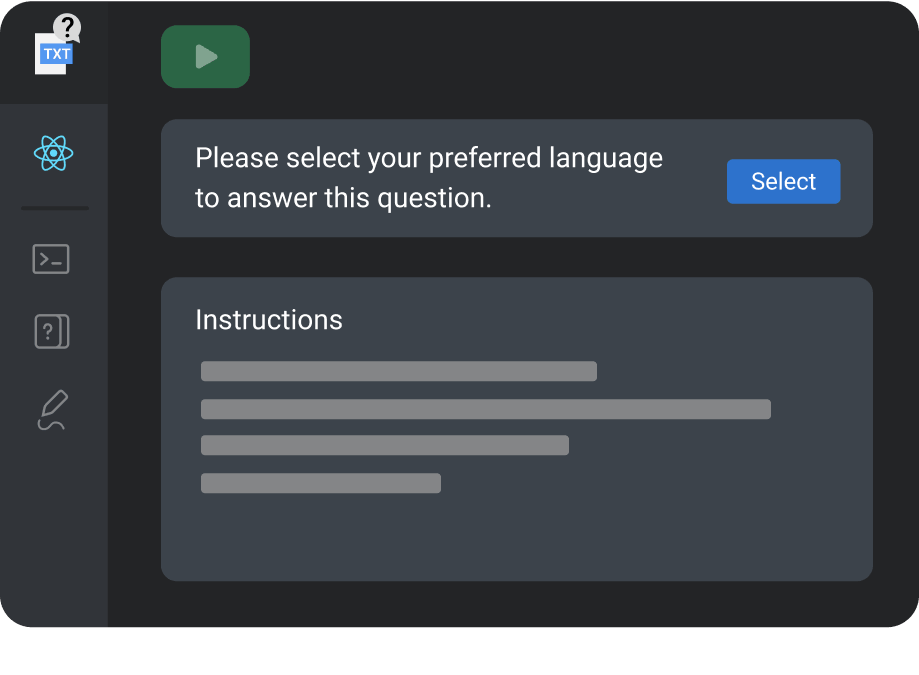Image resolution: width=919 pixels, height=675 pixels.
Task: Click the TXT file question logo
Action: click(55, 47)
